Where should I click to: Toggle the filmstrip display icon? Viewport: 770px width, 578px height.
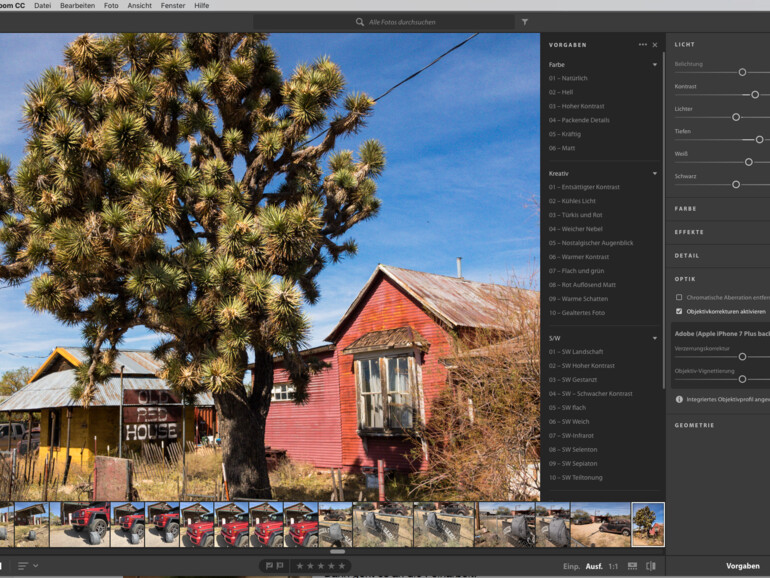coord(632,566)
